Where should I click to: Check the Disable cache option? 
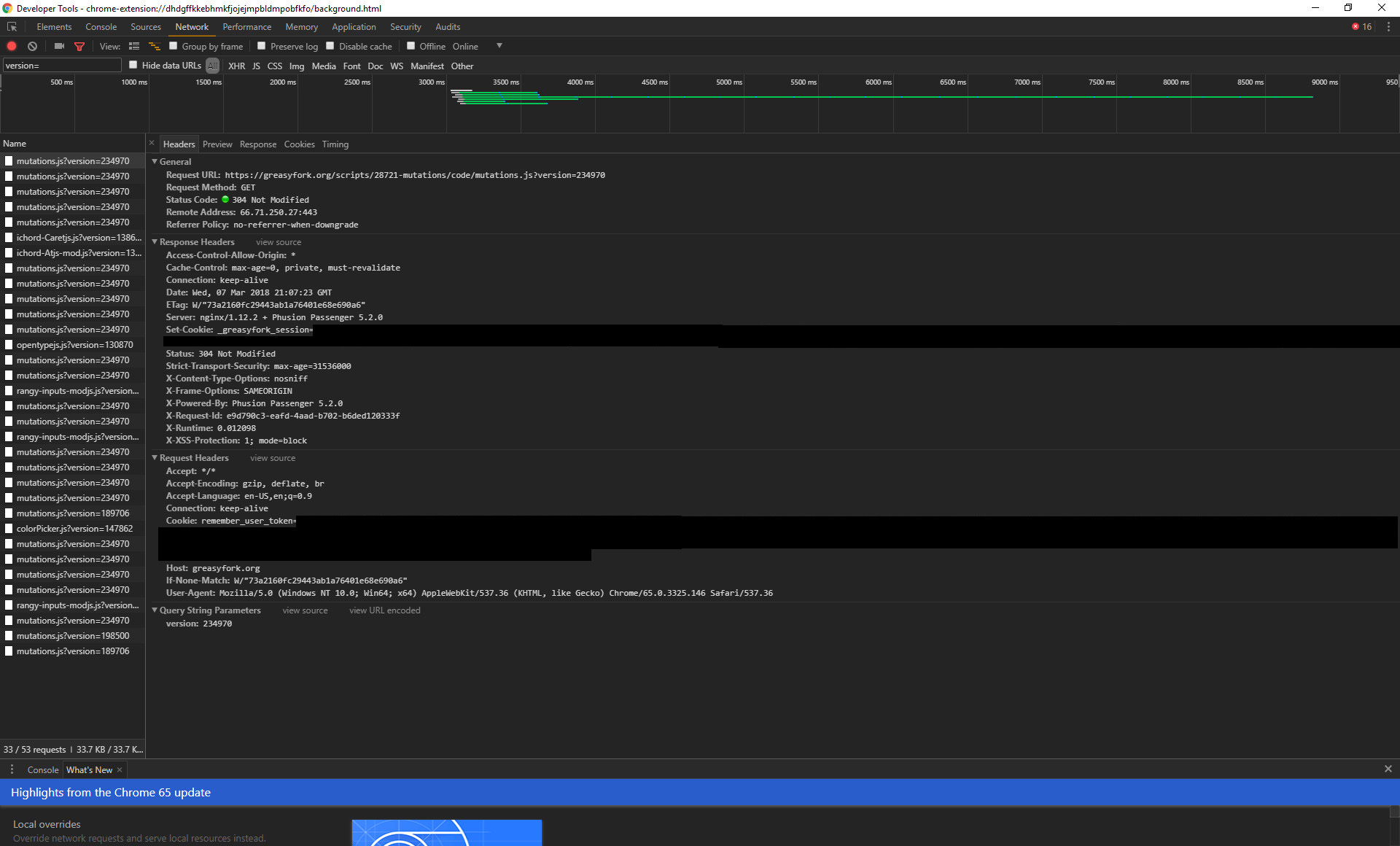tap(332, 46)
